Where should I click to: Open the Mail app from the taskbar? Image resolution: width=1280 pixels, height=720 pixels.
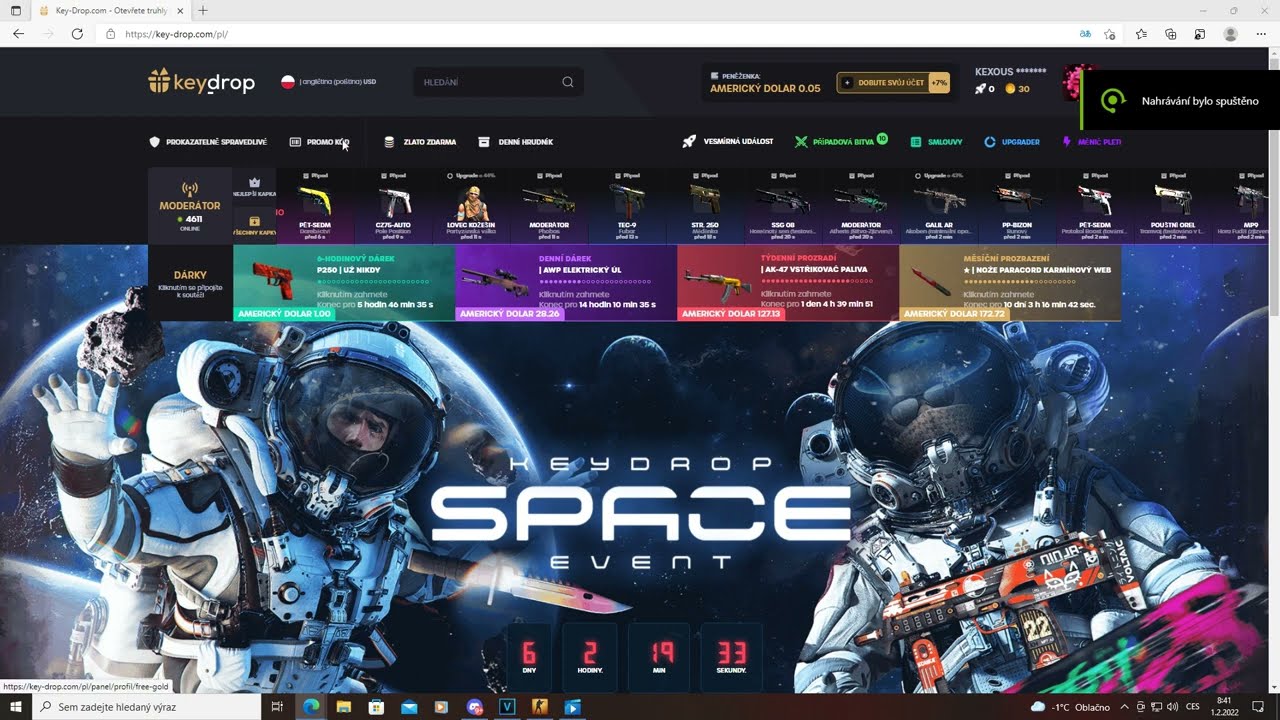click(x=409, y=707)
